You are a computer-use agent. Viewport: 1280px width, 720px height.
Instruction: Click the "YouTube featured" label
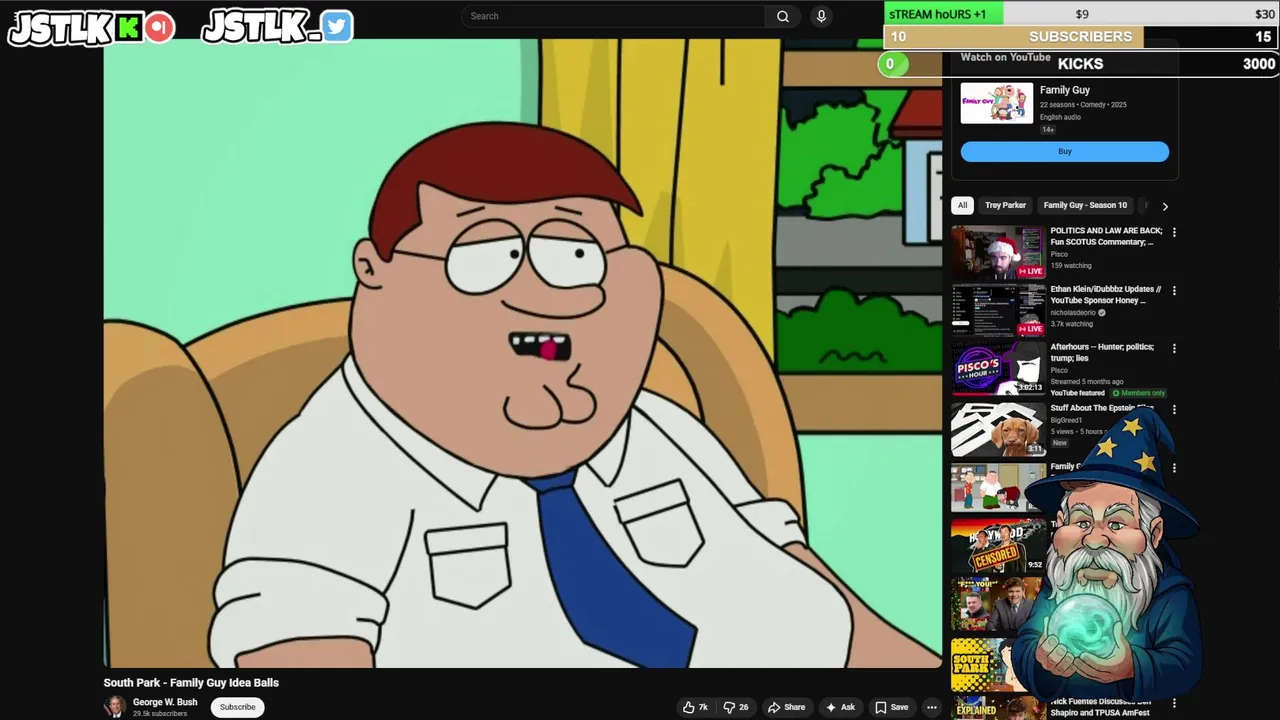pyautogui.click(x=1077, y=393)
